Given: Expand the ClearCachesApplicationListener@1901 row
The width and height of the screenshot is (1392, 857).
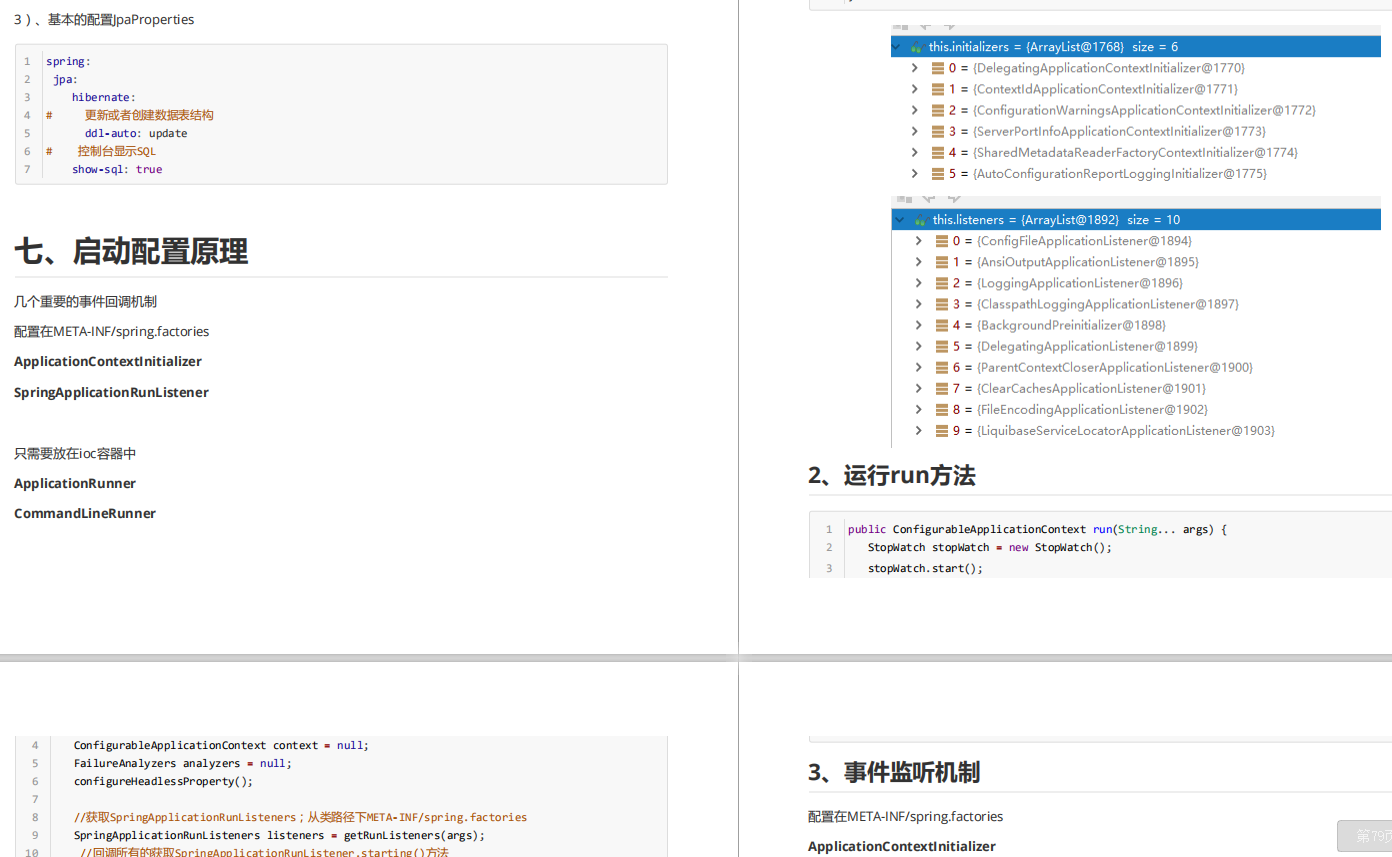Looking at the screenshot, I should (x=919, y=388).
